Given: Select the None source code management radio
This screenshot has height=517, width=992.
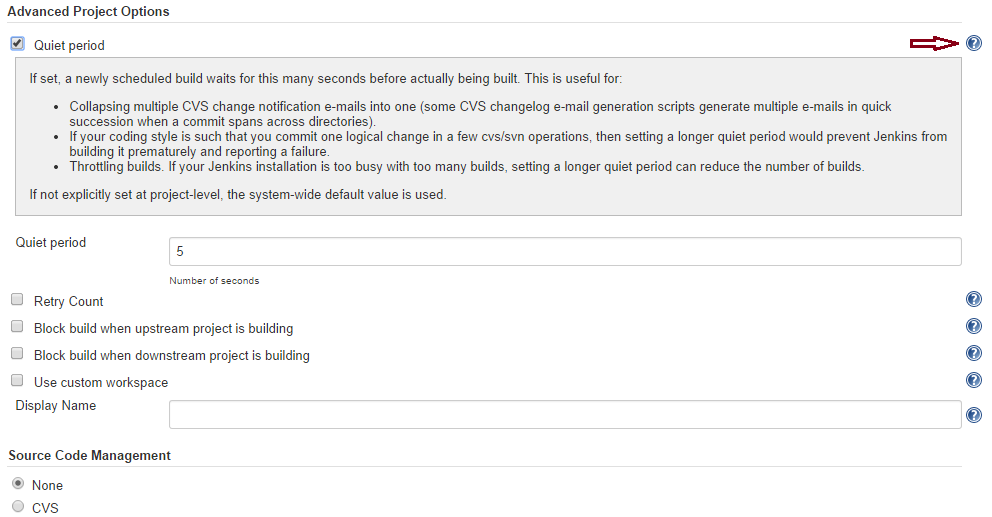Looking at the screenshot, I should tap(17, 484).
